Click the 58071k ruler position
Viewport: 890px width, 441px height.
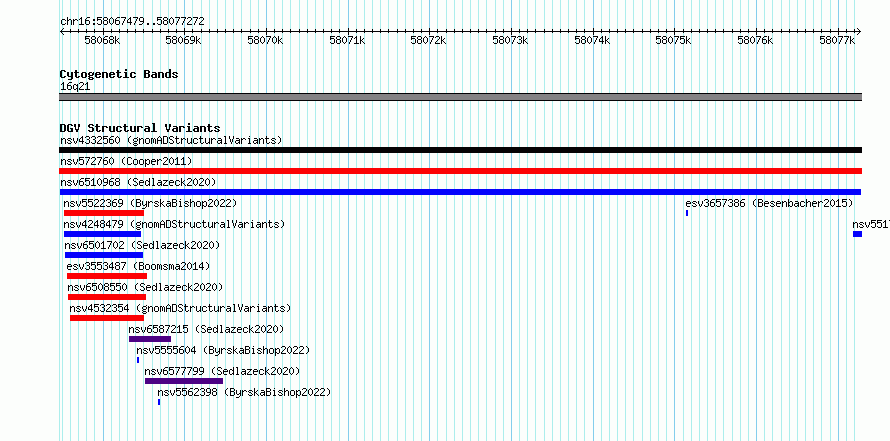[x=347, y=40]
